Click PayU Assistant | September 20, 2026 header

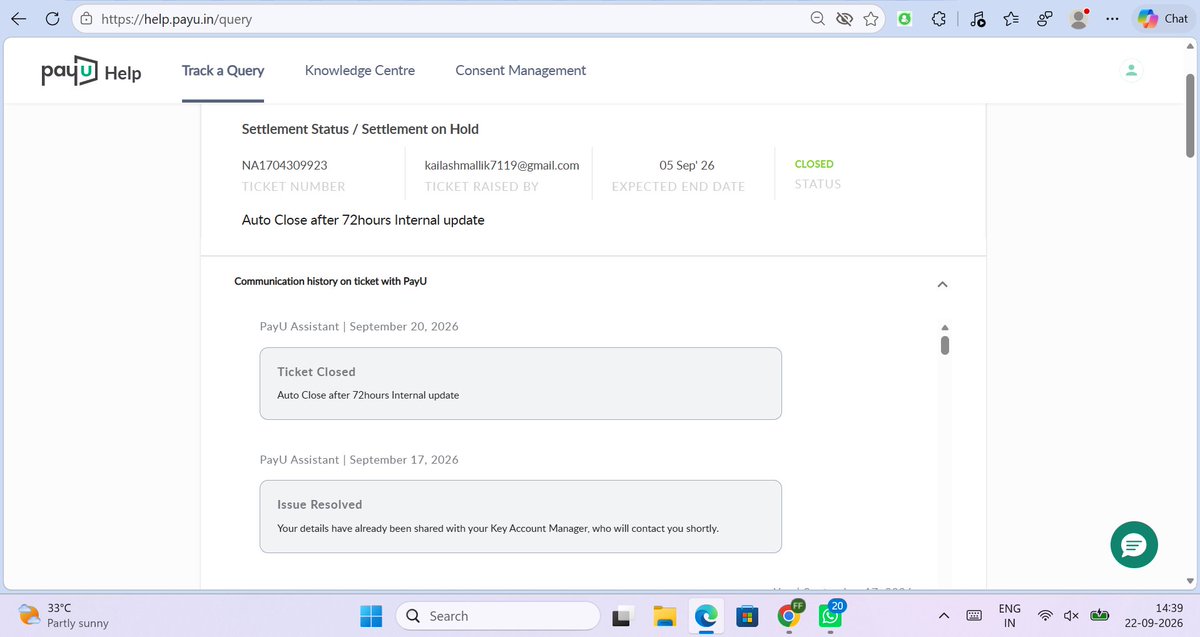[x=359, y=326]
